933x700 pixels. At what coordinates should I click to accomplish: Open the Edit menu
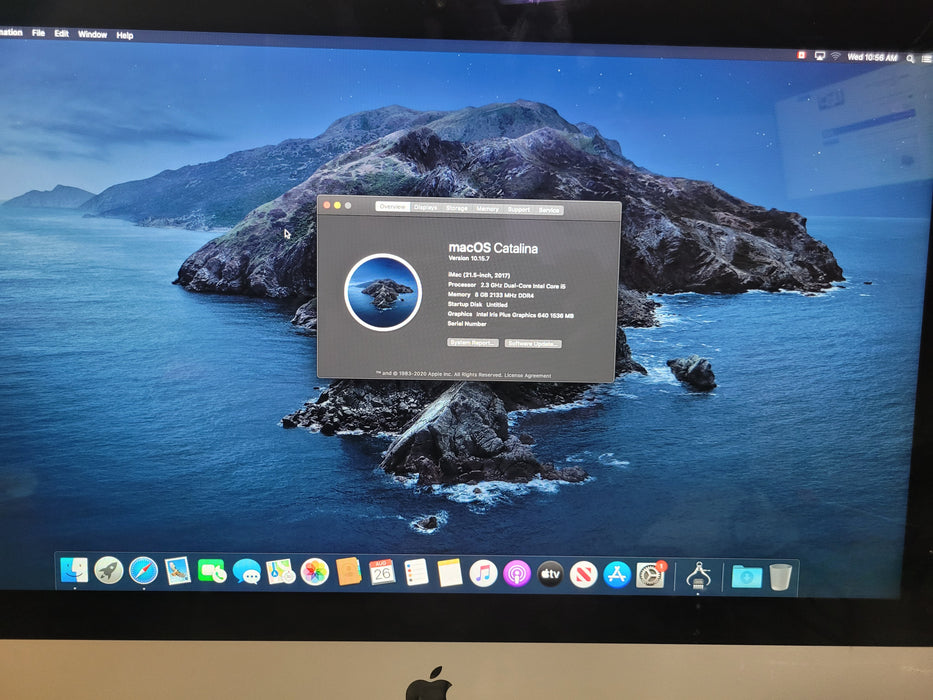pos(61,33)
